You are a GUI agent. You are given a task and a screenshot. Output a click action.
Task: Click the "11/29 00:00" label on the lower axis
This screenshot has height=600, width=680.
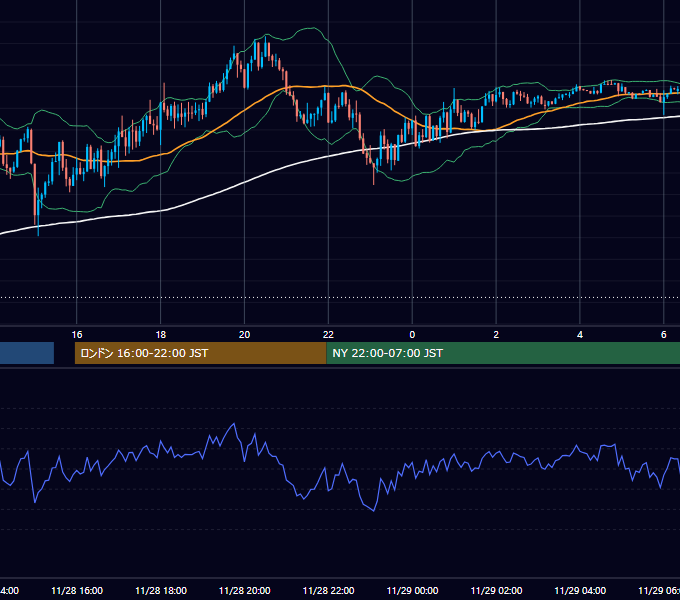(x=412, y=590)
